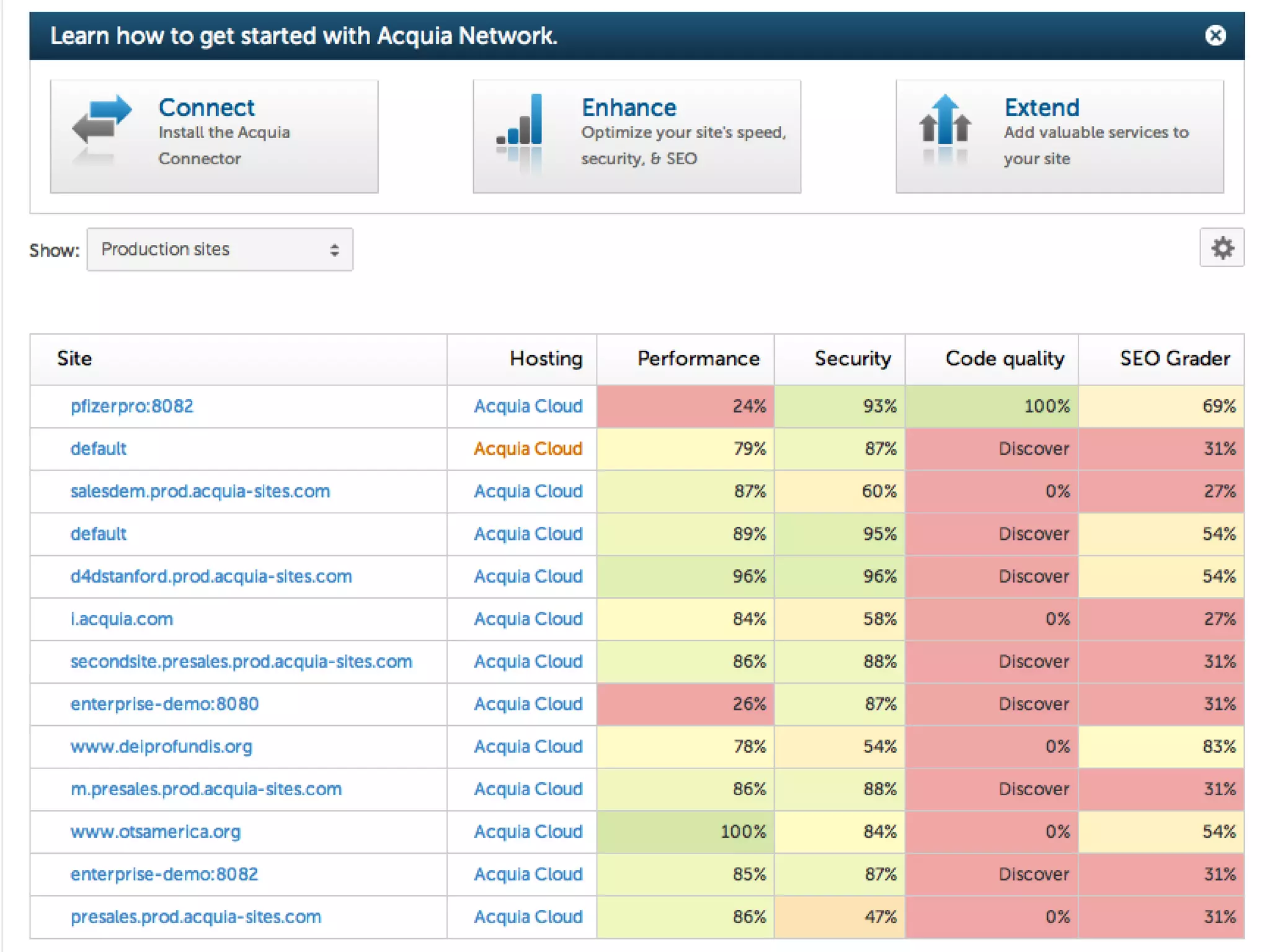1270x952 pixels.
Task: Click Discover for d4dstanford code quality
Action: click(x=1033, y=576)
